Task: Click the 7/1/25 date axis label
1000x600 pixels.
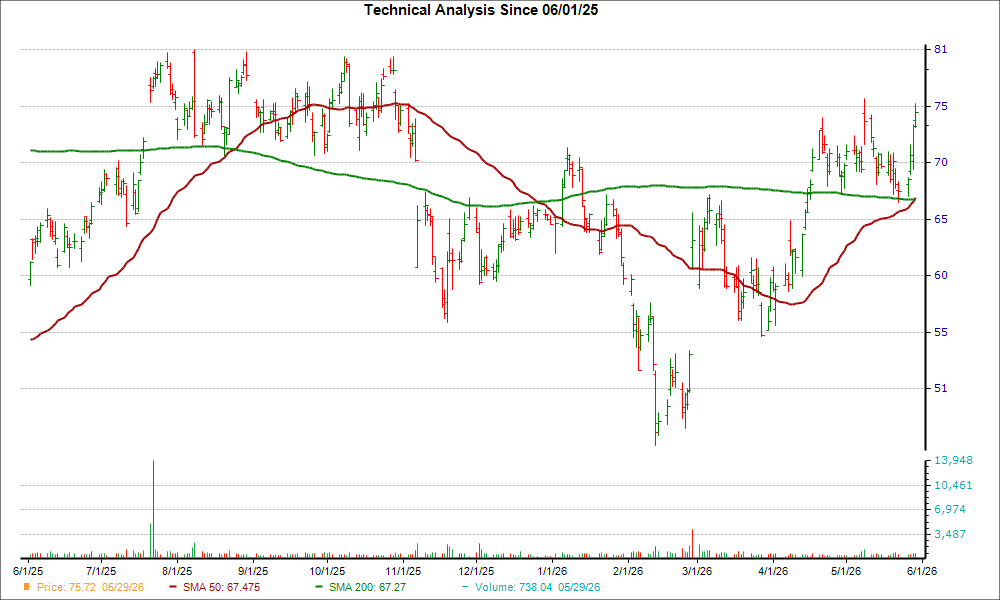Action: click(x=101, y=571)
